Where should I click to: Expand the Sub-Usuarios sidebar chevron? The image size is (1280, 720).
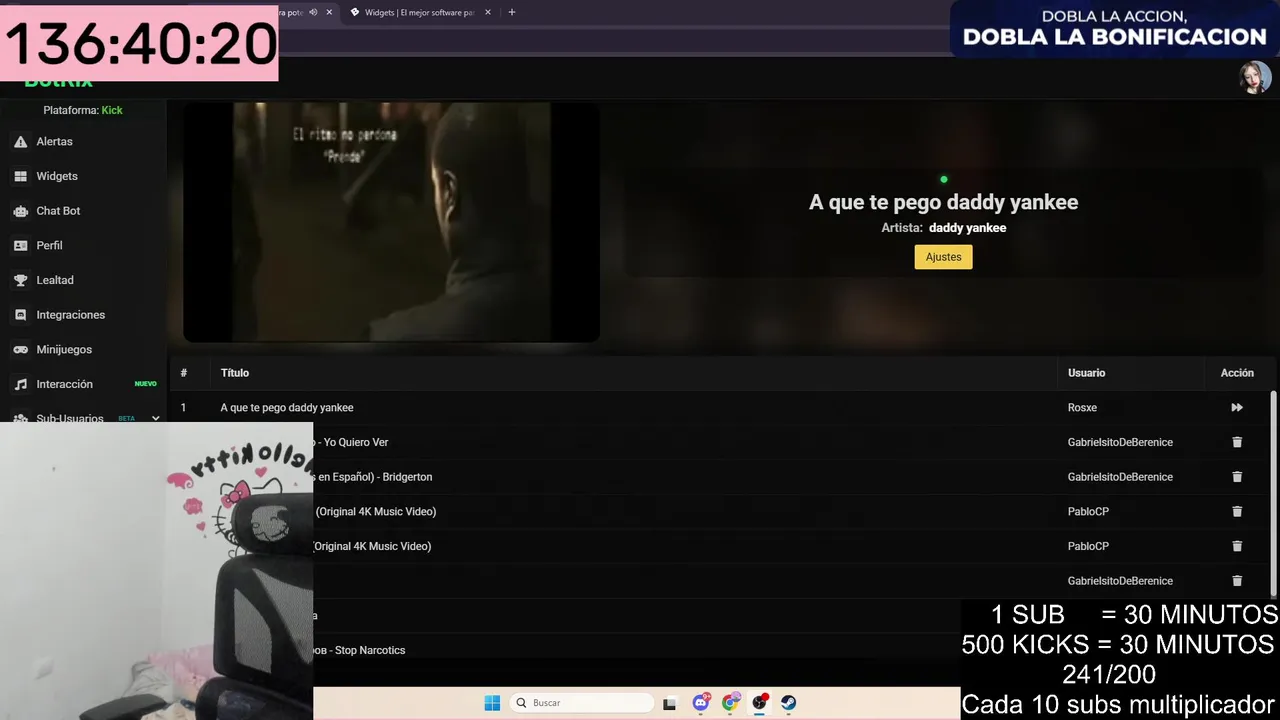(155, 418)
